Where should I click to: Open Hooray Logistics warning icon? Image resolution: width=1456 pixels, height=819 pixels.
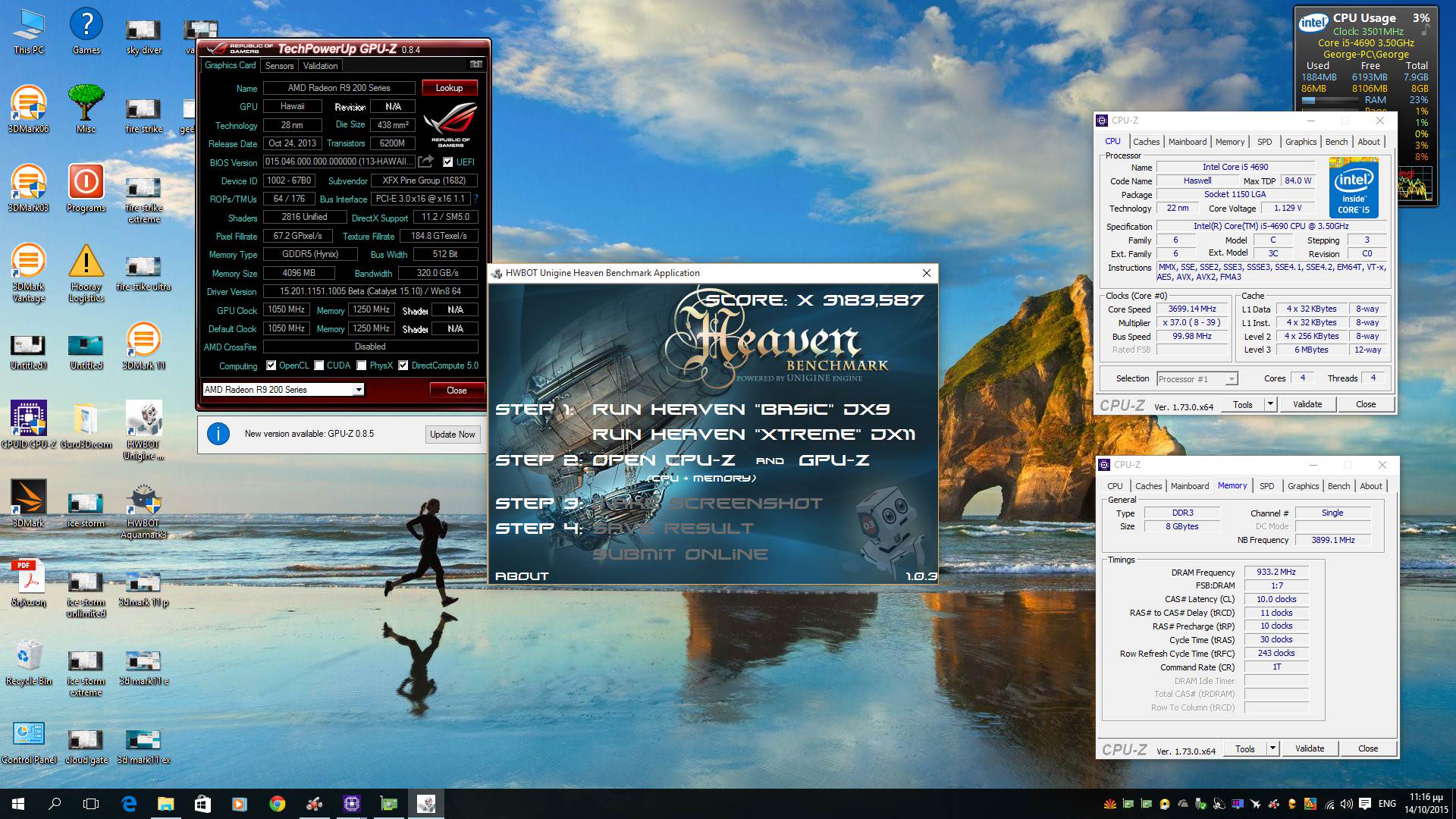point(86,273)
